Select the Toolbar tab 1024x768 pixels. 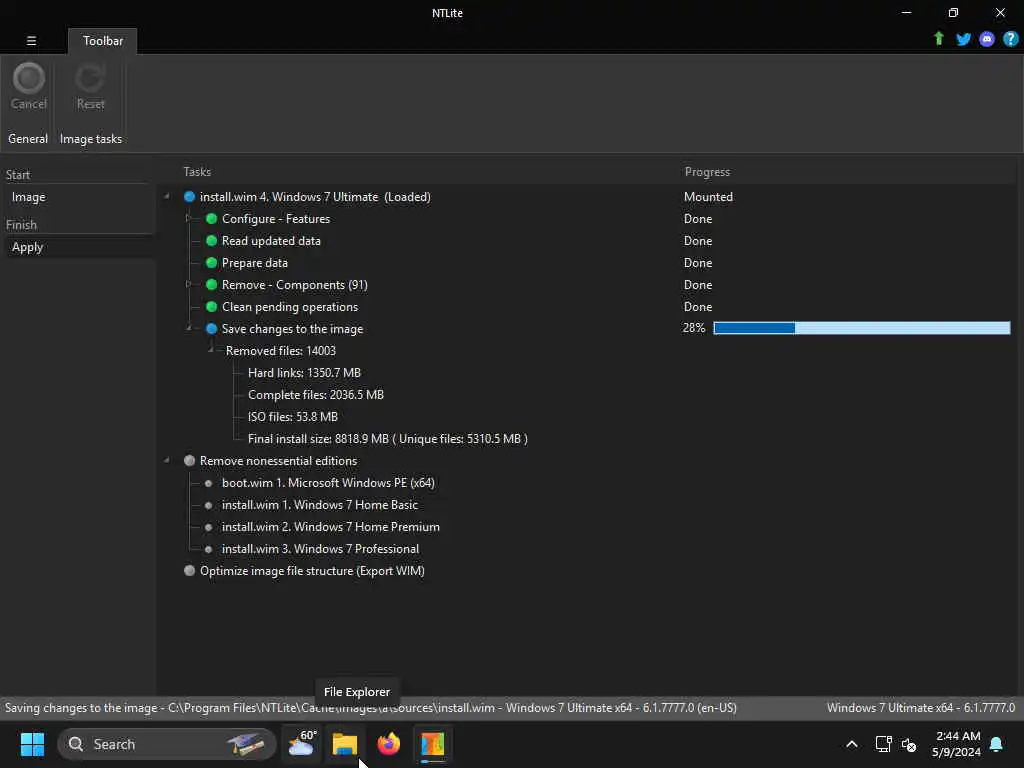pyautogui.click(x=103, y=40)
